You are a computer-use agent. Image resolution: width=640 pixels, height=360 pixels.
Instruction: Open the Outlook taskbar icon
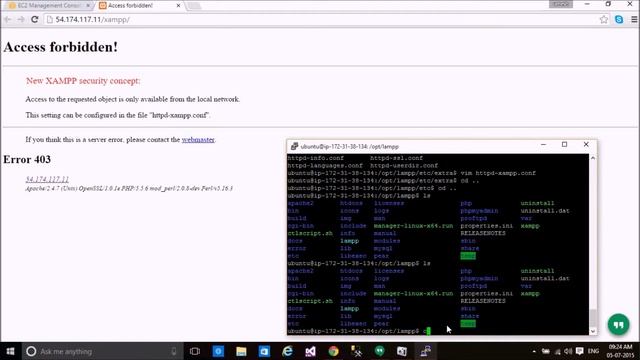[218, 351]
